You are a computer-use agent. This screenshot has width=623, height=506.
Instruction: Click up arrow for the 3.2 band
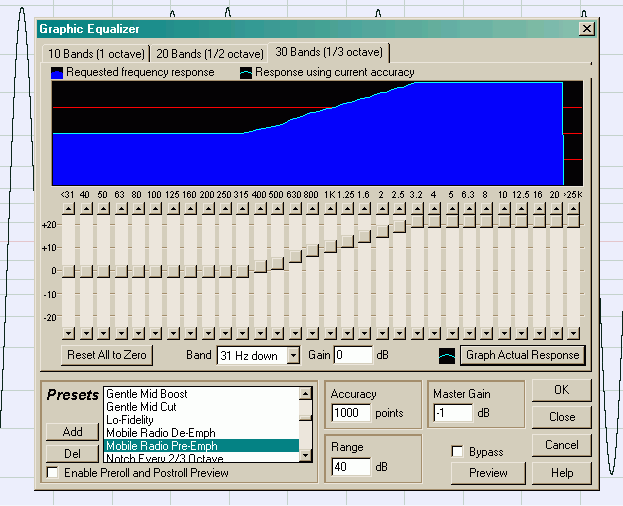click(x=417, y=209)
